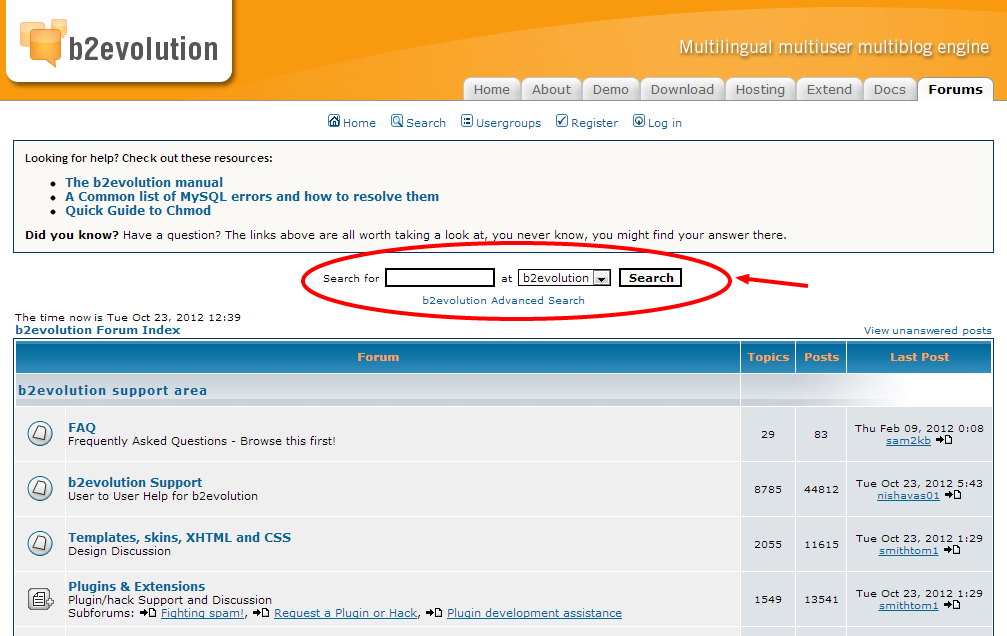Go to the Hosting tab
1007x636 pixels.
point(760,89)
